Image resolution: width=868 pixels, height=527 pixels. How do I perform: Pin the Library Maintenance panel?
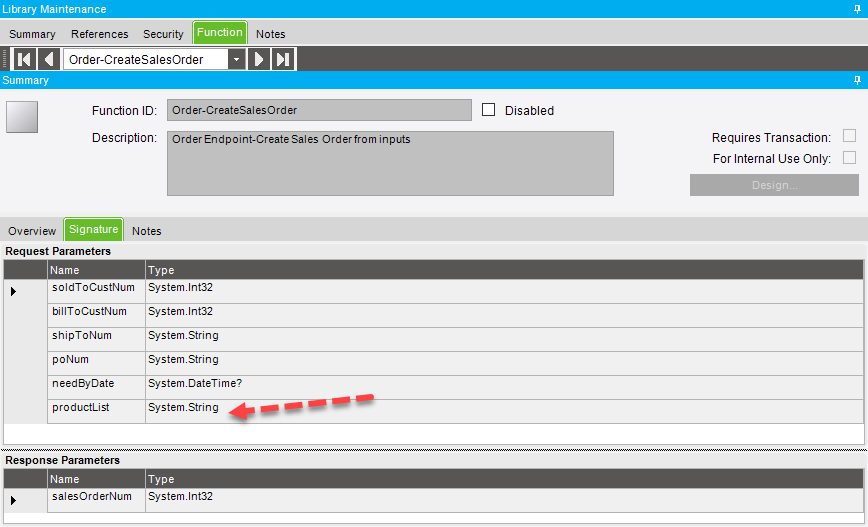click(x=857, y=9)
